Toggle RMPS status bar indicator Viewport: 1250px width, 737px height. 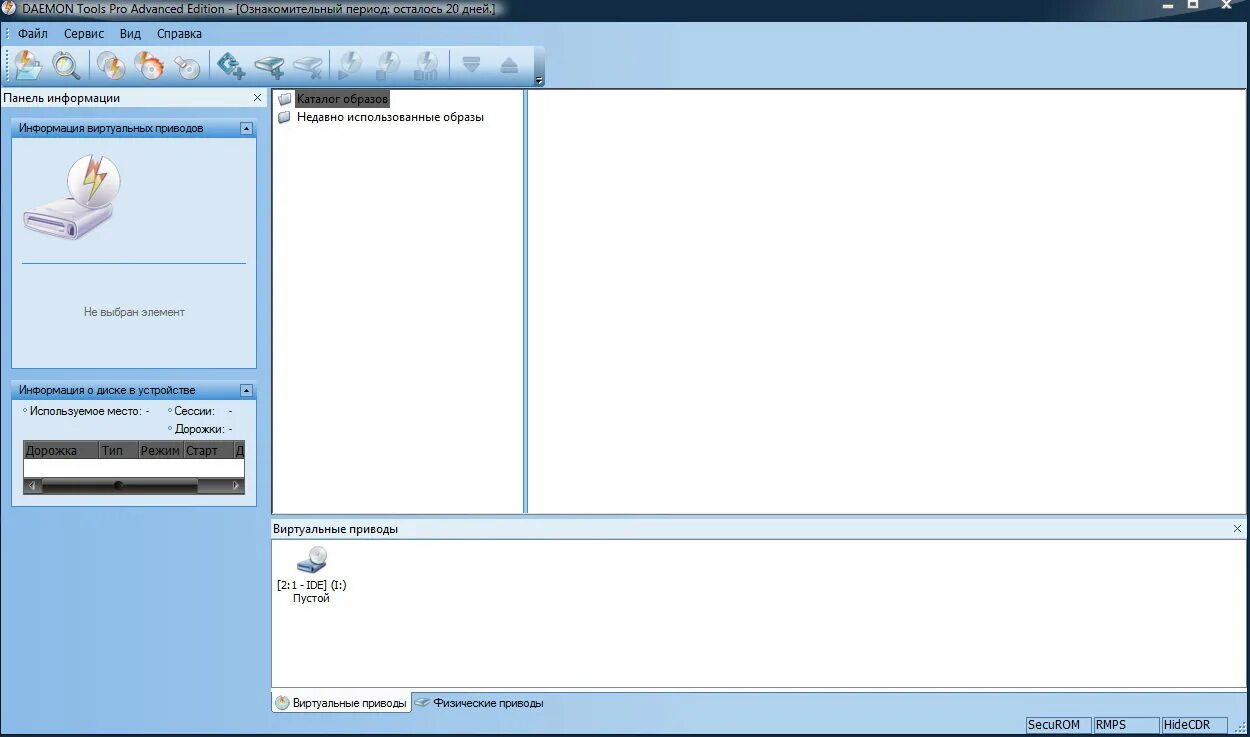tap(1126, 725)
